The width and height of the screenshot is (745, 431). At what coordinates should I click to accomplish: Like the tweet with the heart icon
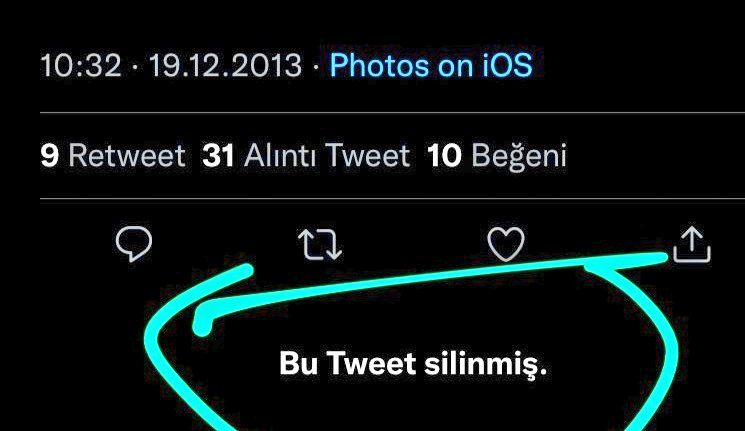[x=506, y=244]
